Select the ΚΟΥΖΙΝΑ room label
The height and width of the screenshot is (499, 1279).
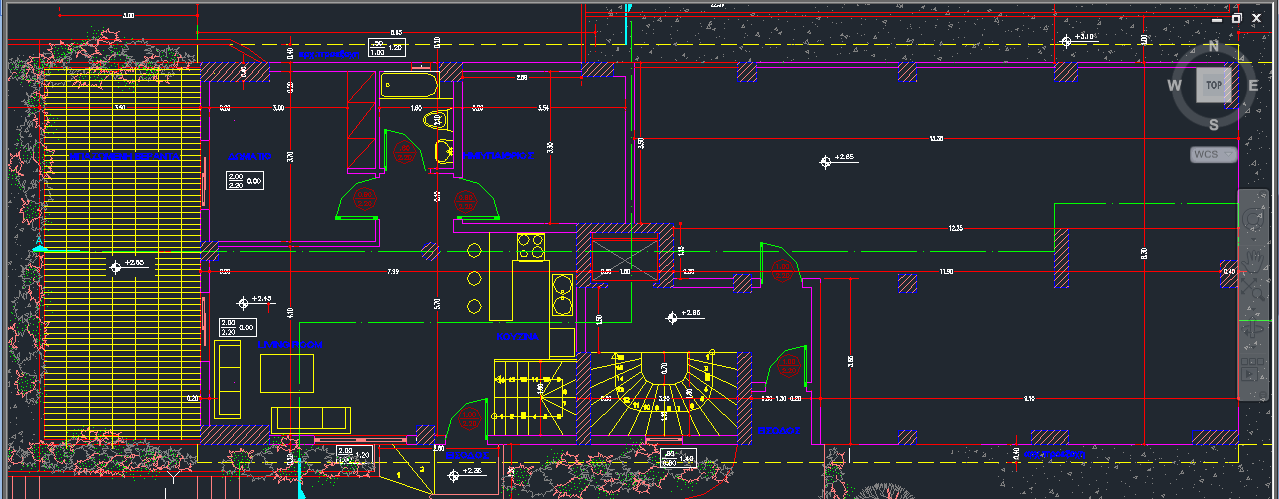[x=518, y=337]
